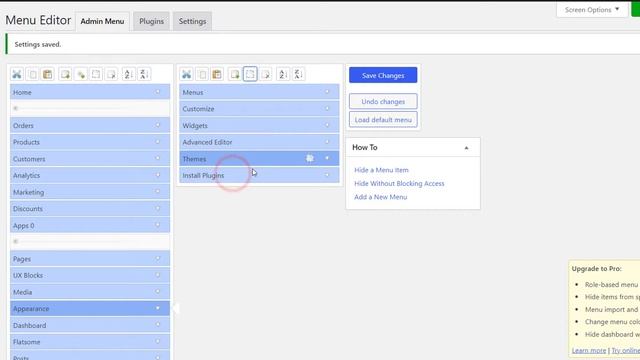Click Copy icon in left menu toolbar

(x=32, y=74)
